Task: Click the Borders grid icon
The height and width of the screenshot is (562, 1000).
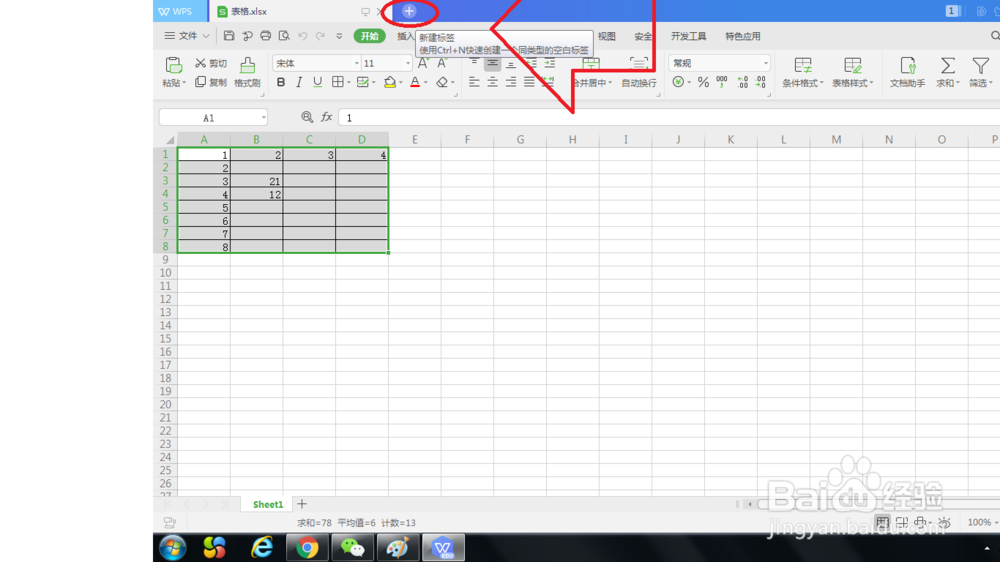Action: pyautogui.click(x=337, y=82)
